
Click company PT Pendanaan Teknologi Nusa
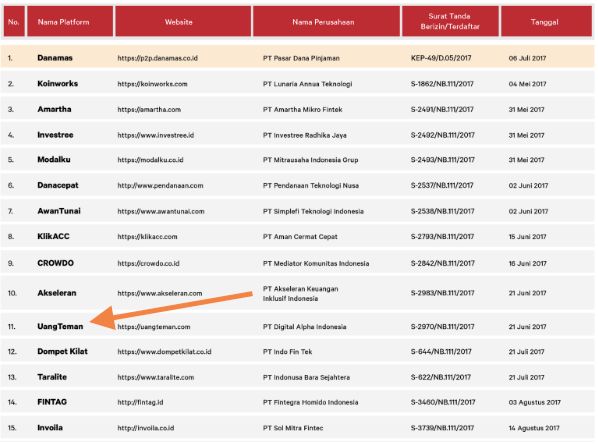pos(311,186)
